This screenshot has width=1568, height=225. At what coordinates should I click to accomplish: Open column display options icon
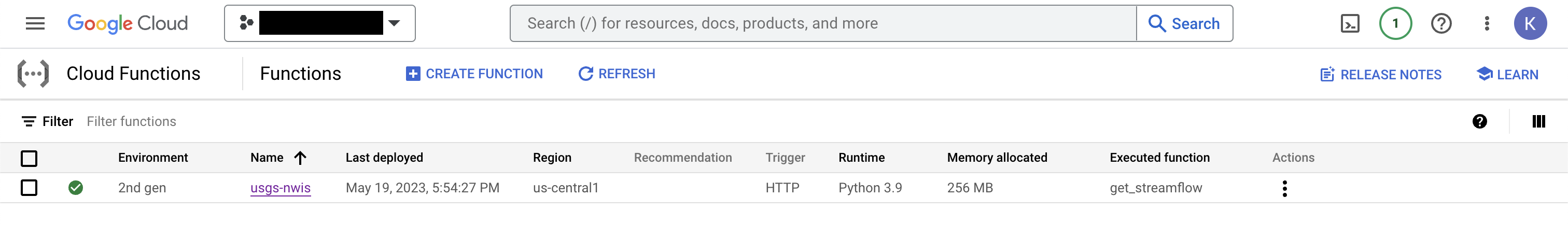click(1538, 122)
